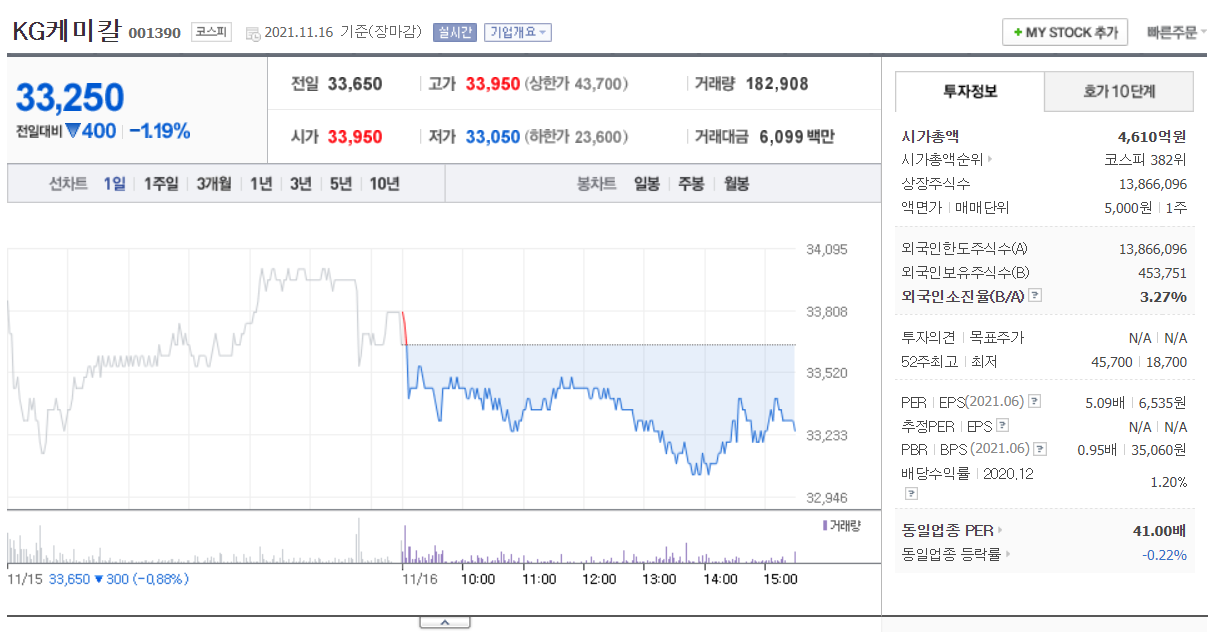Click the help icon under 배당수익률

tap(910, 493)
